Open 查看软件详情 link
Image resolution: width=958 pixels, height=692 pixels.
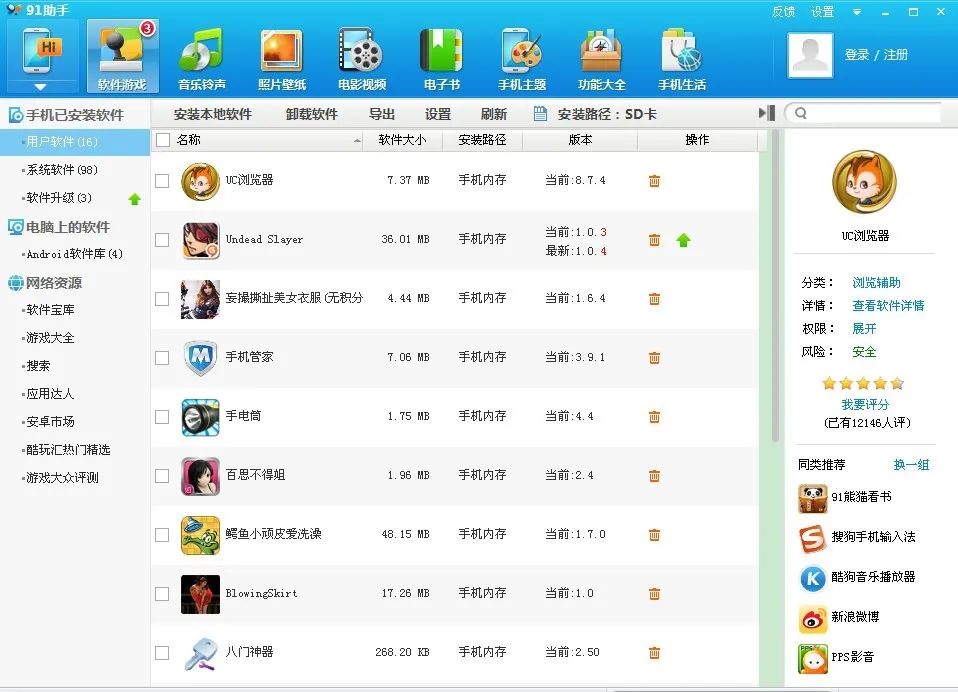888,305
